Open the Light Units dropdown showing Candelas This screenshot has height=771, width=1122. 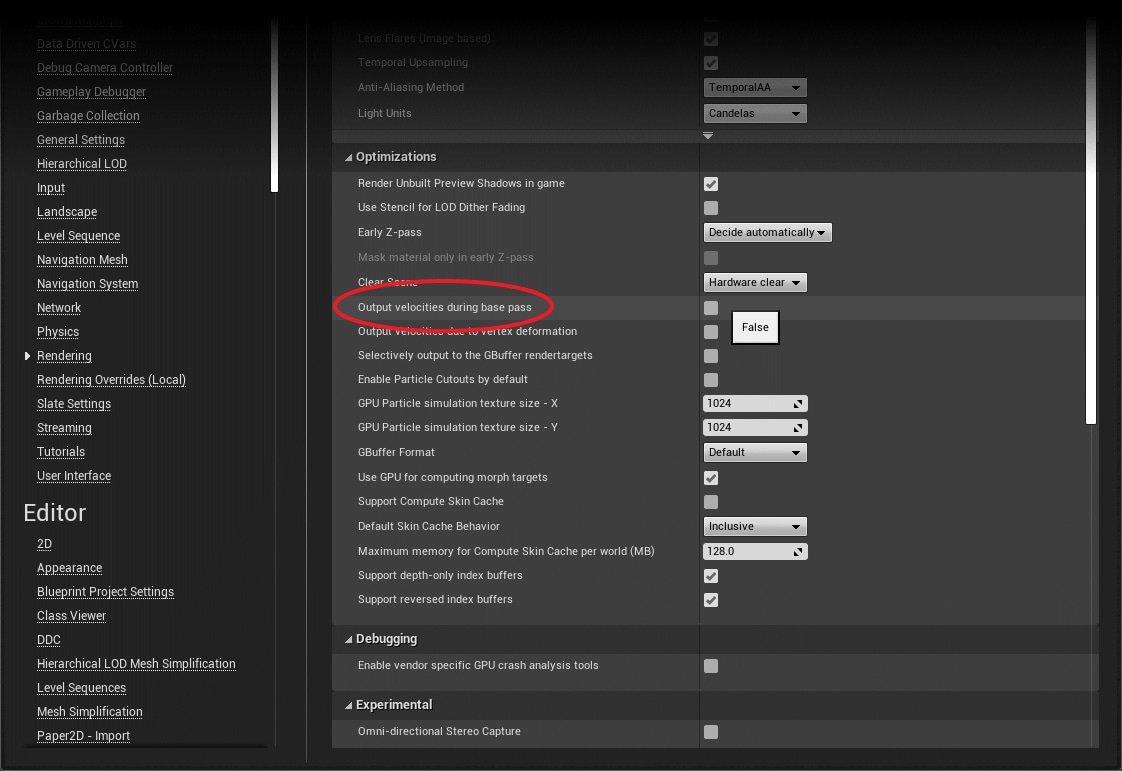755,113
